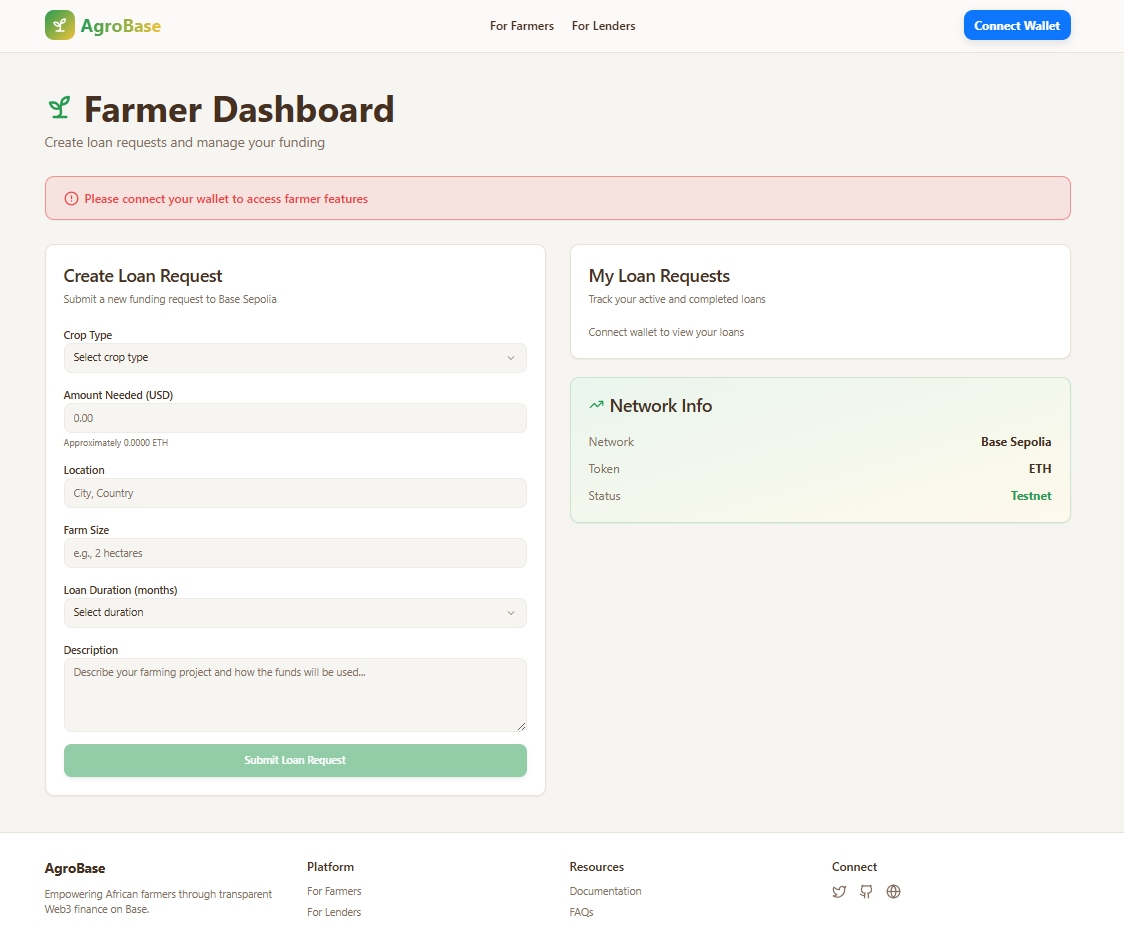Viewport: 1124px width, 942px height.
Task: Open For Lenders in top navigation
Action: click(603, 26)
